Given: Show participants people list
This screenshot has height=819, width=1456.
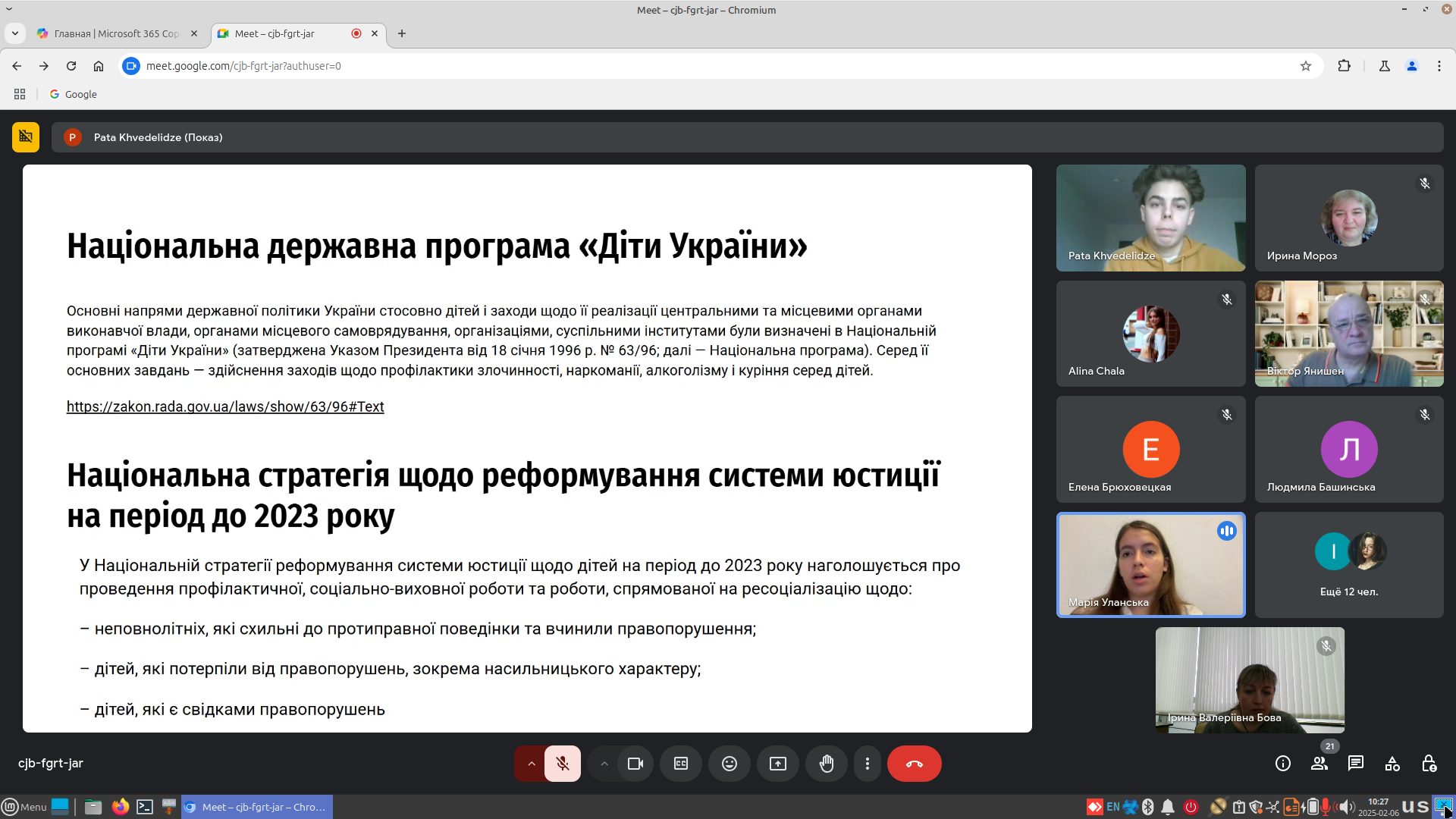Looking at the screenshot, I should (1319, 764).
